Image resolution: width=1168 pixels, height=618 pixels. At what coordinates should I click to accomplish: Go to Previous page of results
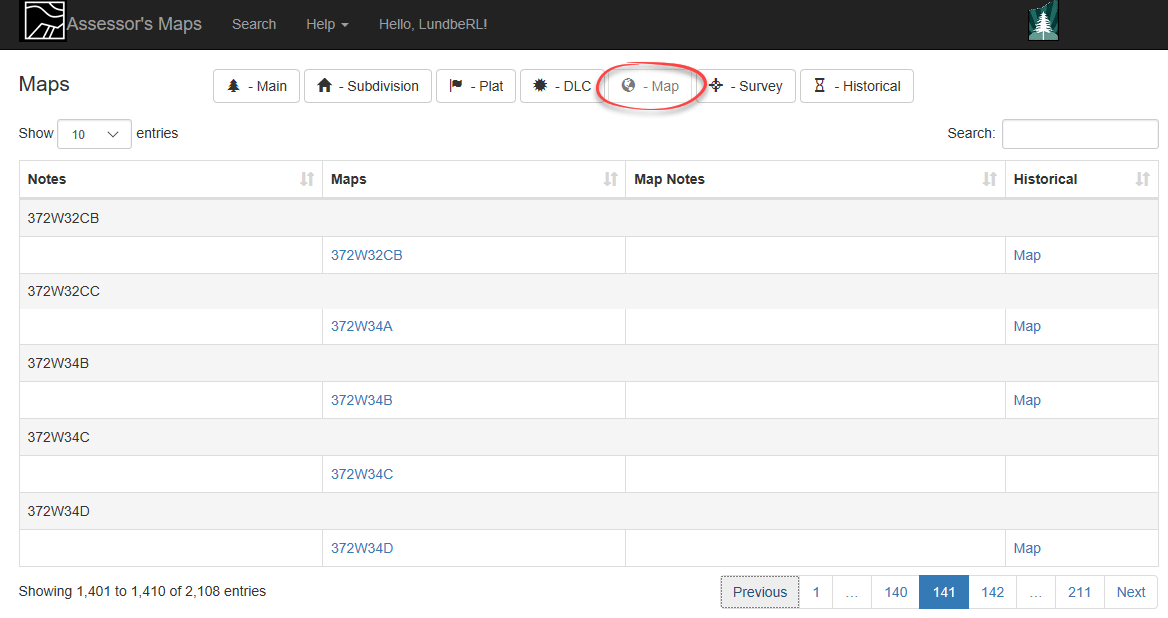[760, 592]
